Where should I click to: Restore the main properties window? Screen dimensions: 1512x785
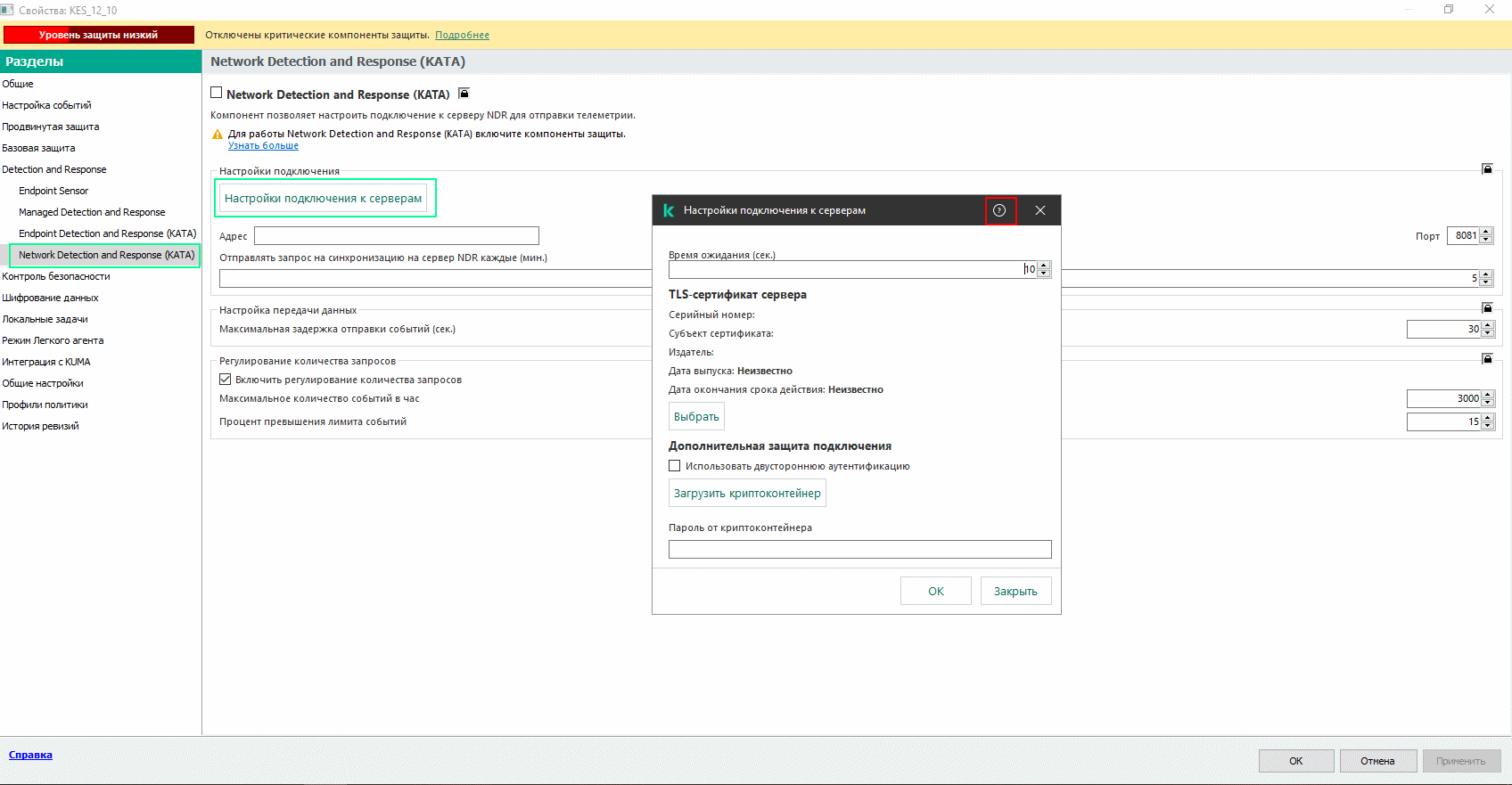coord(1449,9)
